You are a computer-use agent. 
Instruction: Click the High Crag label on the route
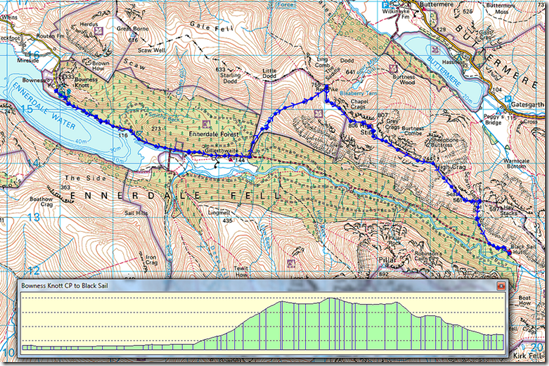click(x=452, y=167)
